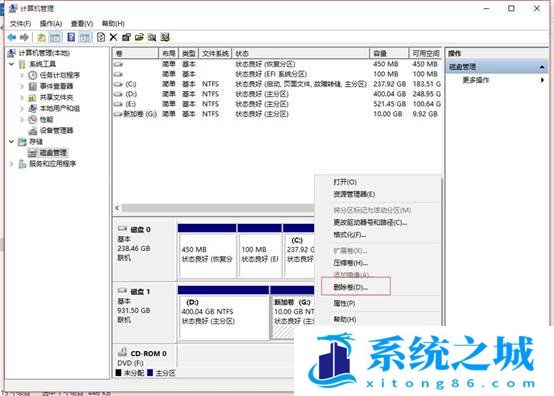
Task: Choose 压缩卷(H)... in the context menu
Action: [350, 263]
